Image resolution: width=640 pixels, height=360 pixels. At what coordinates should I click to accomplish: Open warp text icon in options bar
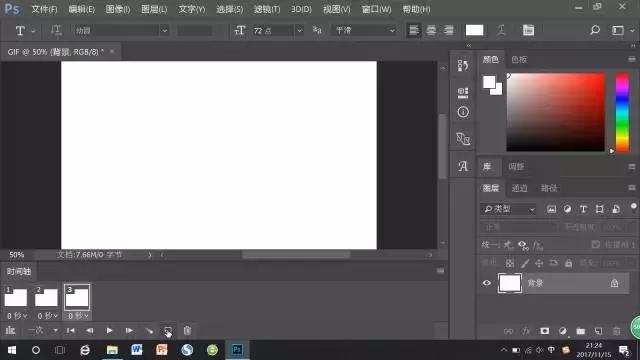pyautogui.click(x=501, y=30)
